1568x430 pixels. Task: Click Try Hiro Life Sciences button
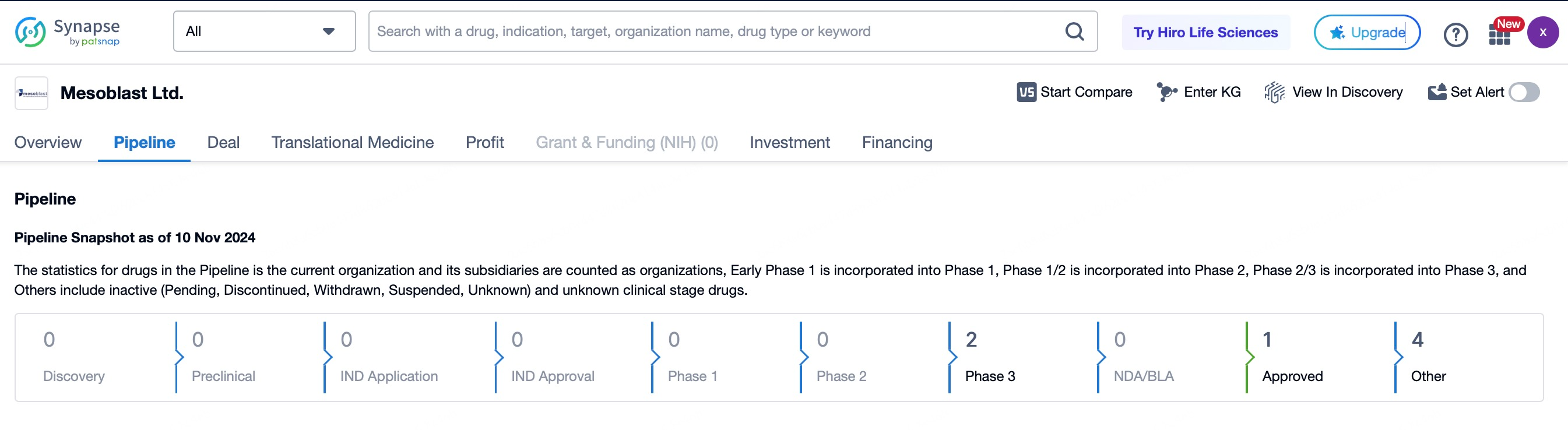(1205, 33)
